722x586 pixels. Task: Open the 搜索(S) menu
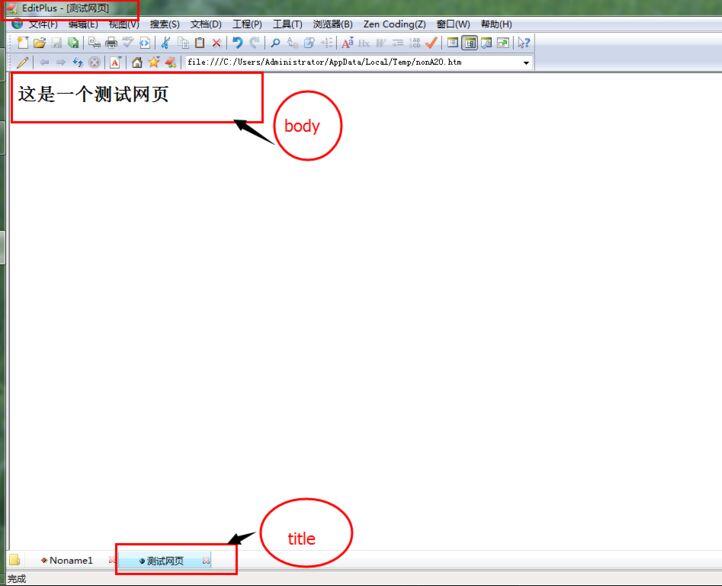pyautogui.click(x=165, y=24)
